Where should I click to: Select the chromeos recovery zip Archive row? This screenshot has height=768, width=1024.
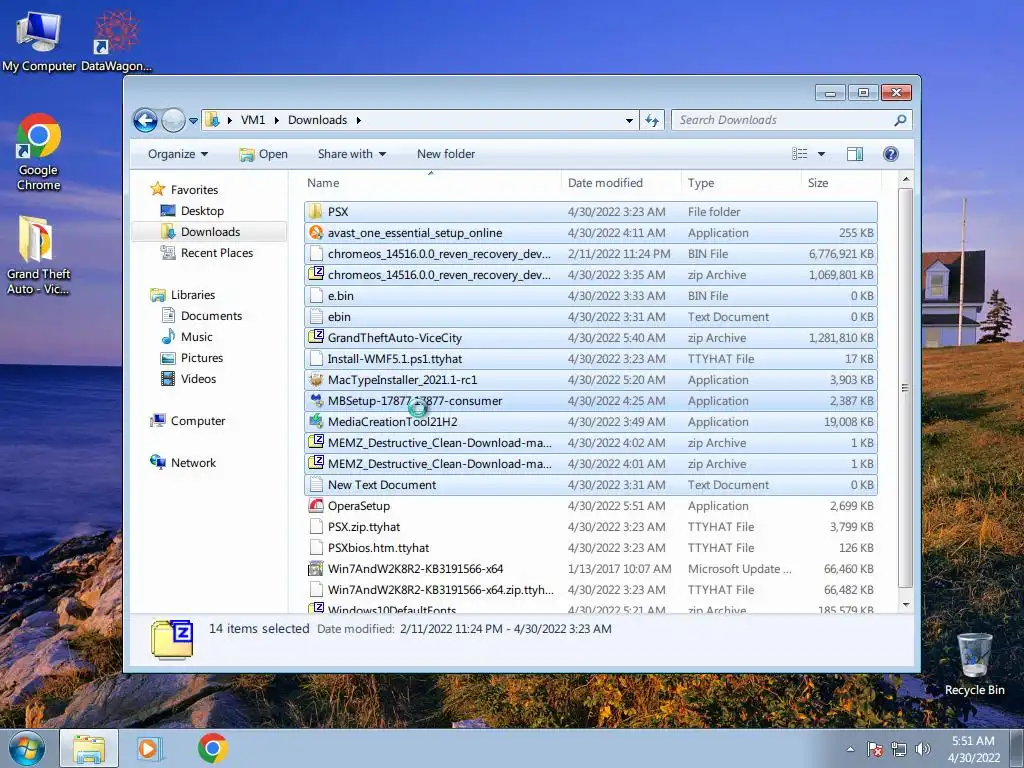pos(590,274)
